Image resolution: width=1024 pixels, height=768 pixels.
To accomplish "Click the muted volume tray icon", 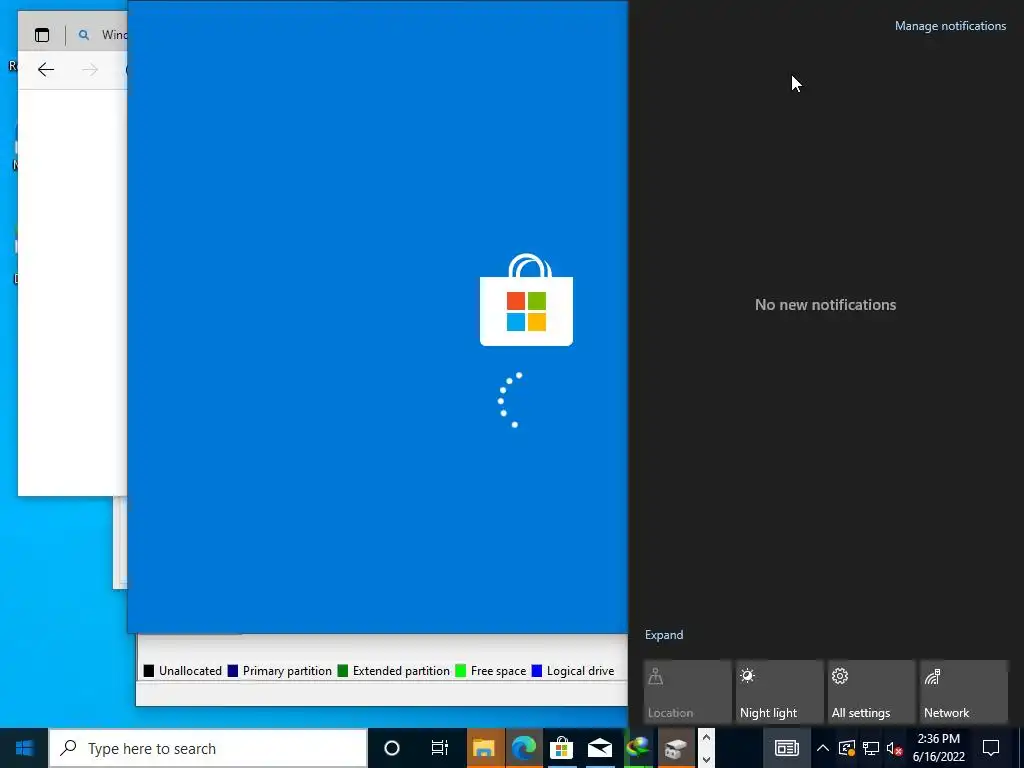I will pos(894,748).
